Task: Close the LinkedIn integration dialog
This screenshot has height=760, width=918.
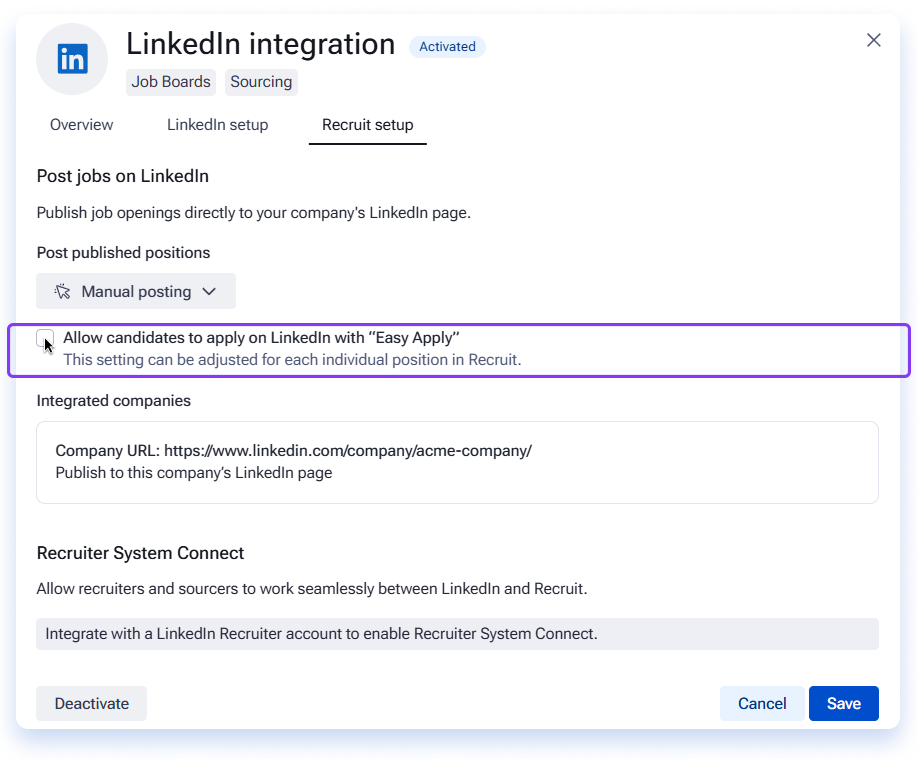Action: [x=874, y=40]
